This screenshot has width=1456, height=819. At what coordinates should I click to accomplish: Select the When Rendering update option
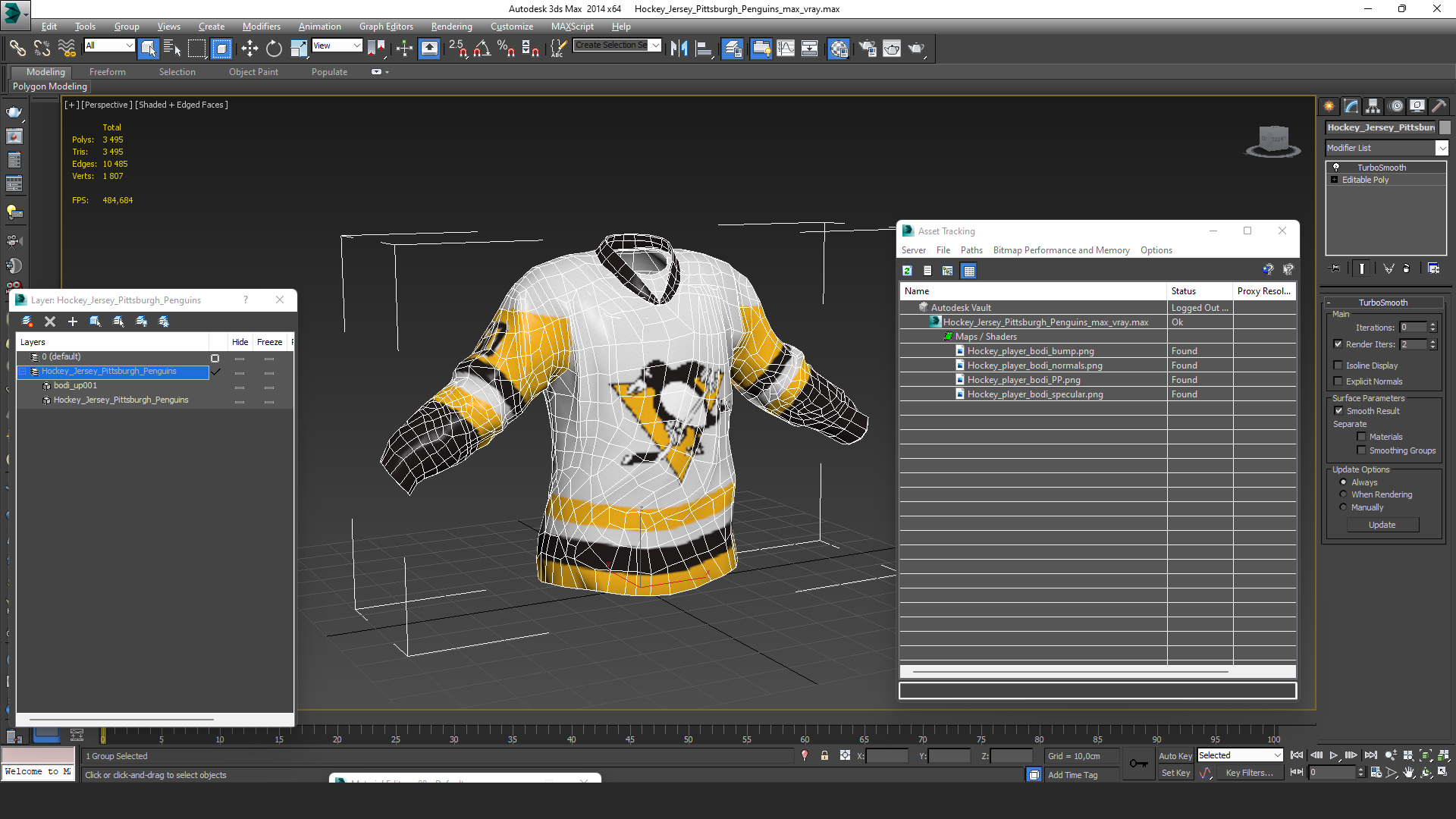click(x=1344, y=494)
